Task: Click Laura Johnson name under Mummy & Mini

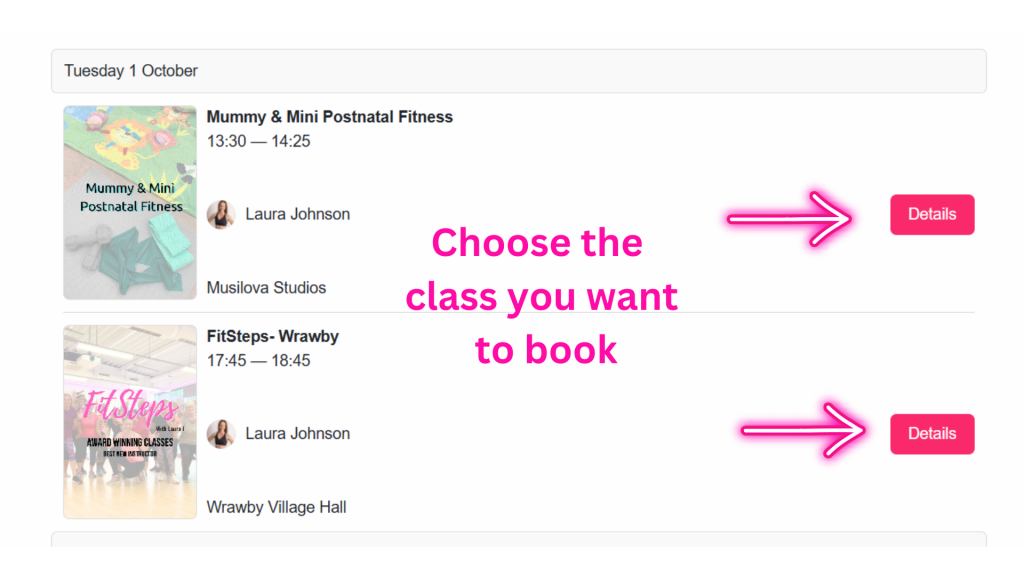Action: [x=297, y=214]
